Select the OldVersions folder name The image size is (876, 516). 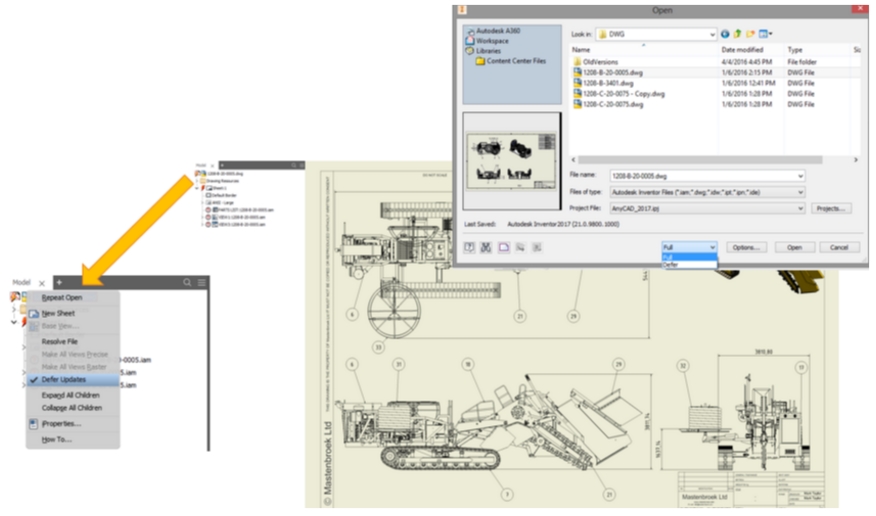pos(601,62)
